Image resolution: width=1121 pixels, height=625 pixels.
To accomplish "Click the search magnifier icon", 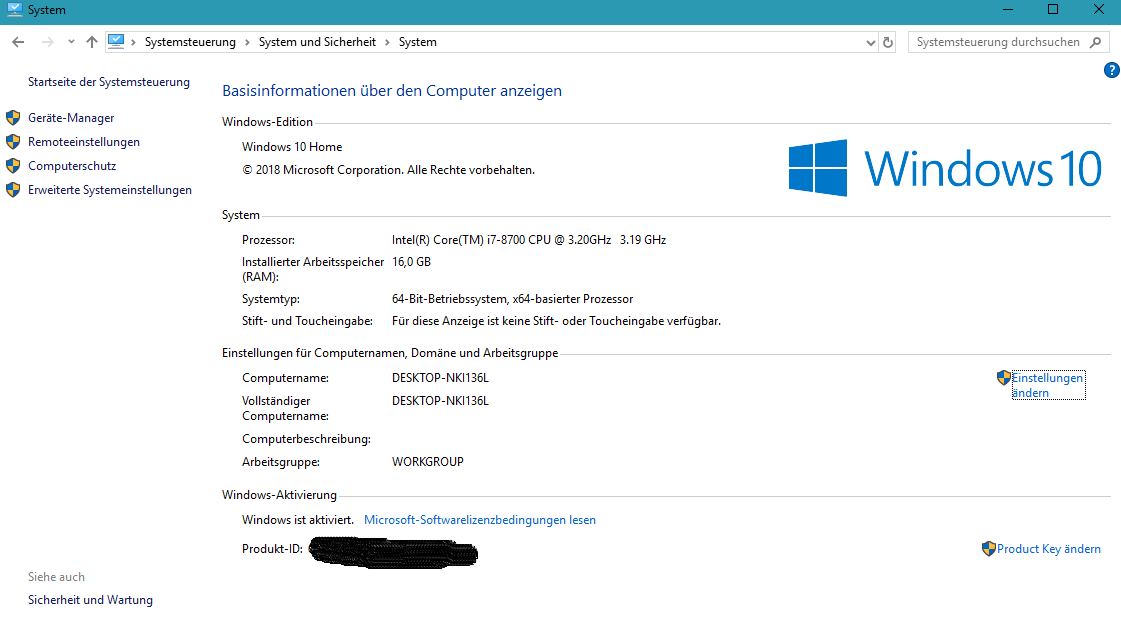I will pos(1095,42).
